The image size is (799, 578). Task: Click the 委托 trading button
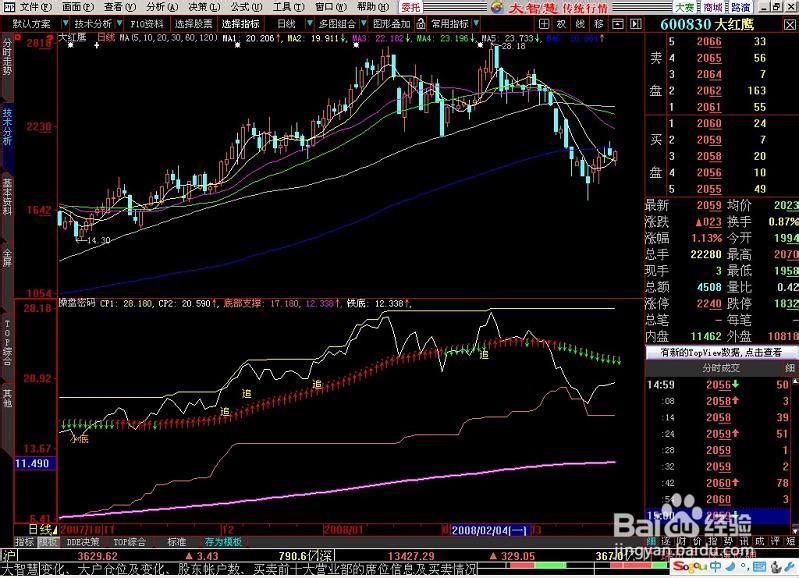tap(411, 7)
